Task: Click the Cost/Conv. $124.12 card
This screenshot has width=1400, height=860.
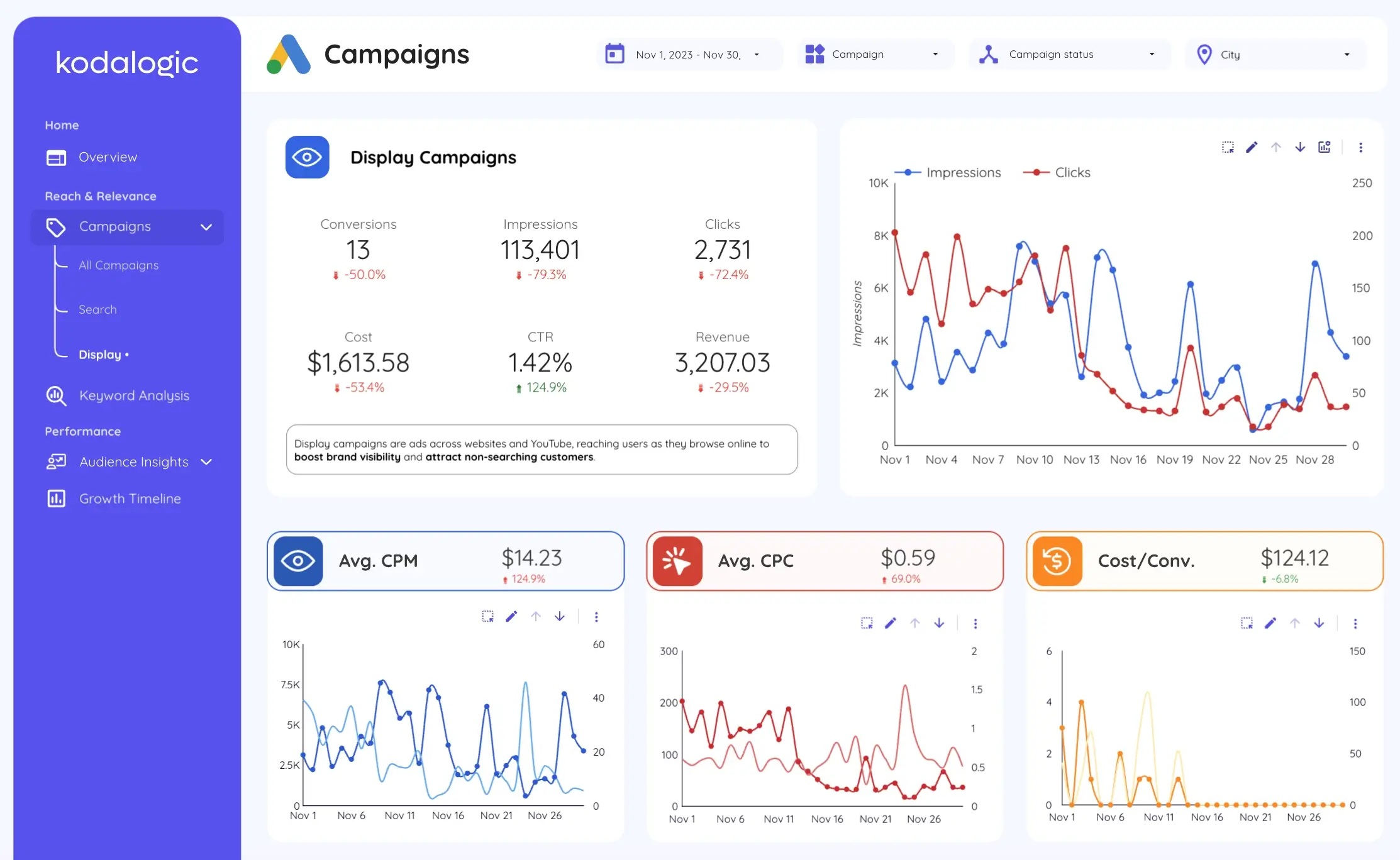Action: (1205, 561)
